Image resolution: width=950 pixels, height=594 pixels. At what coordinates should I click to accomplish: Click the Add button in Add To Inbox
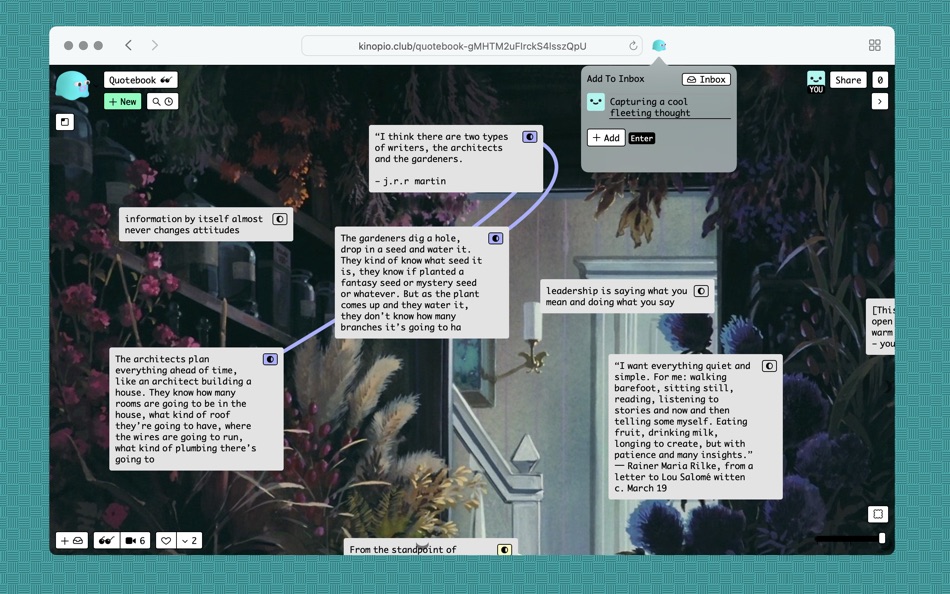click(x=606, y=138)
